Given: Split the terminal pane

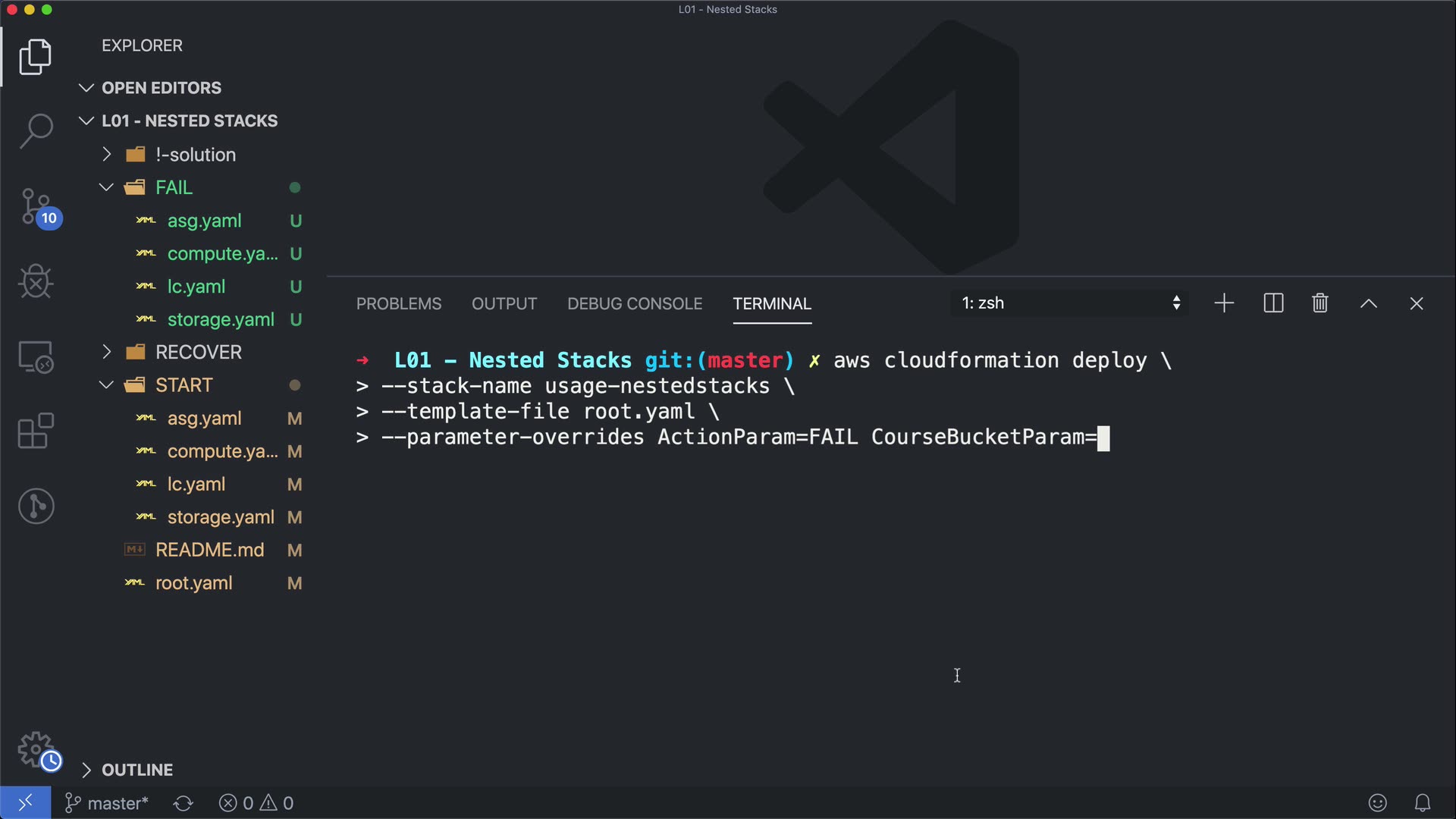Looking at the screenshot, I should (1273, 303).
